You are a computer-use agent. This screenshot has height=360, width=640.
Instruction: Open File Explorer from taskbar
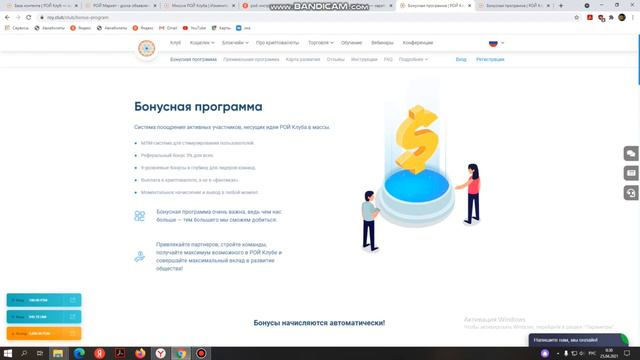58,353
